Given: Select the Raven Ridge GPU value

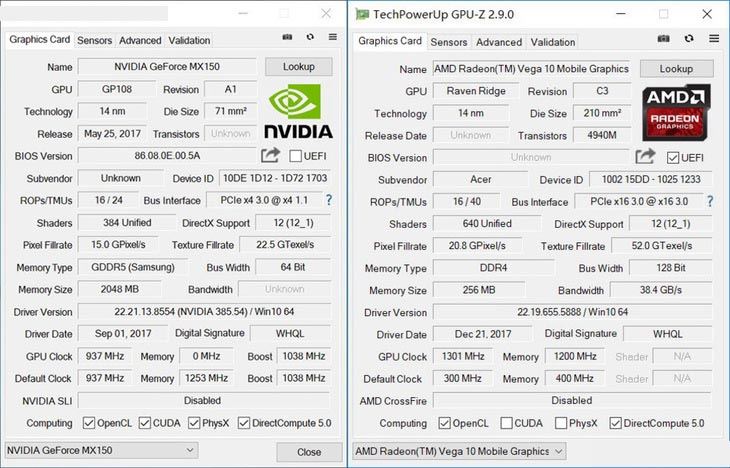Looking at the screenshot, I should (x=476, y=91).
